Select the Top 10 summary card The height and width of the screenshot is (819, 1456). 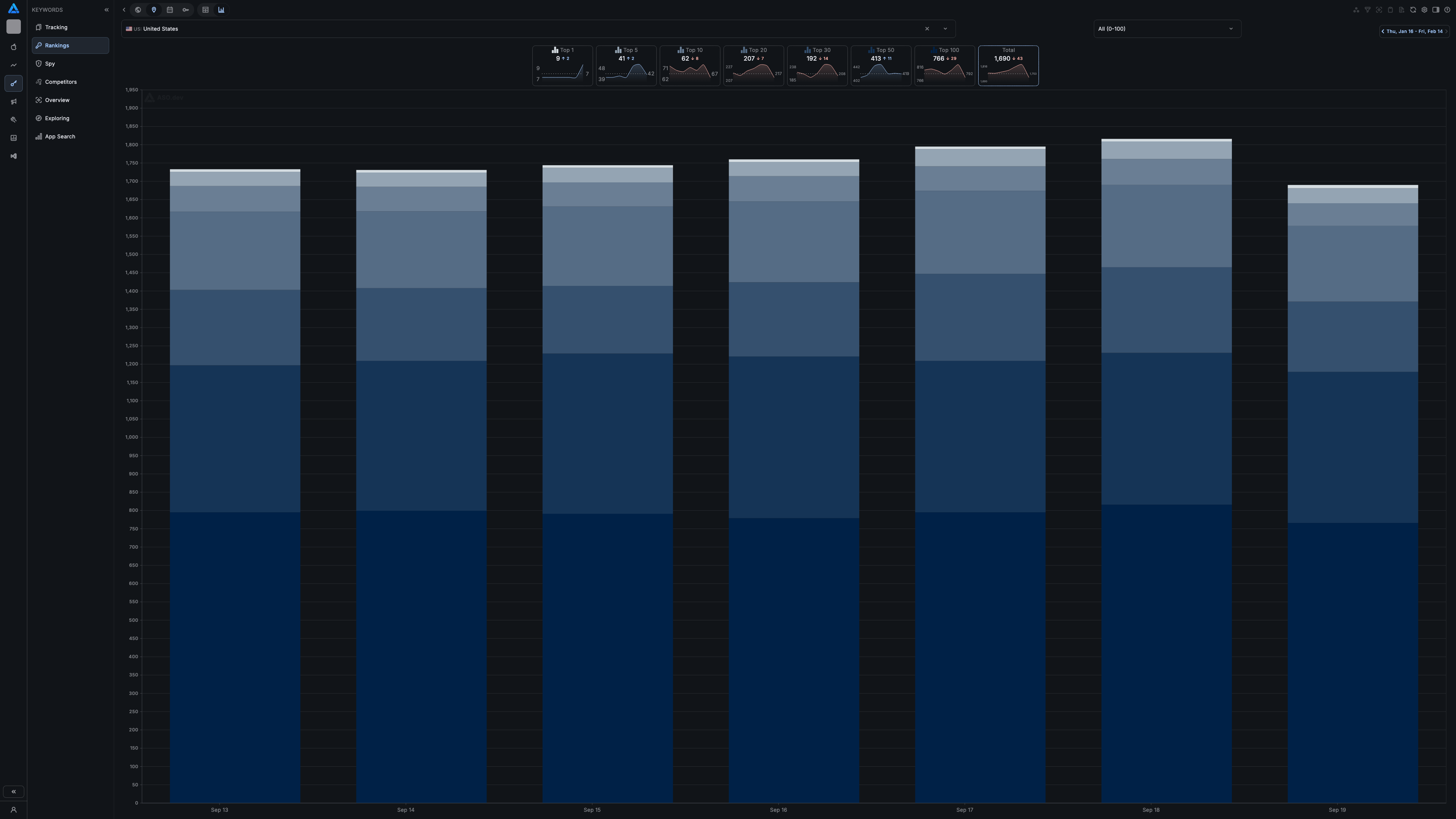690,66
